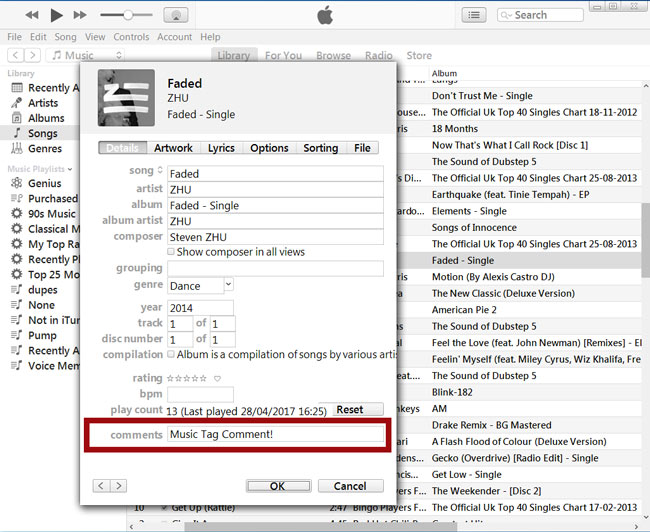Image resolution: width=650 pixels, height=532 pixels.
Task: Click the rewind previous track button
Action: click(x=32, y=15)
